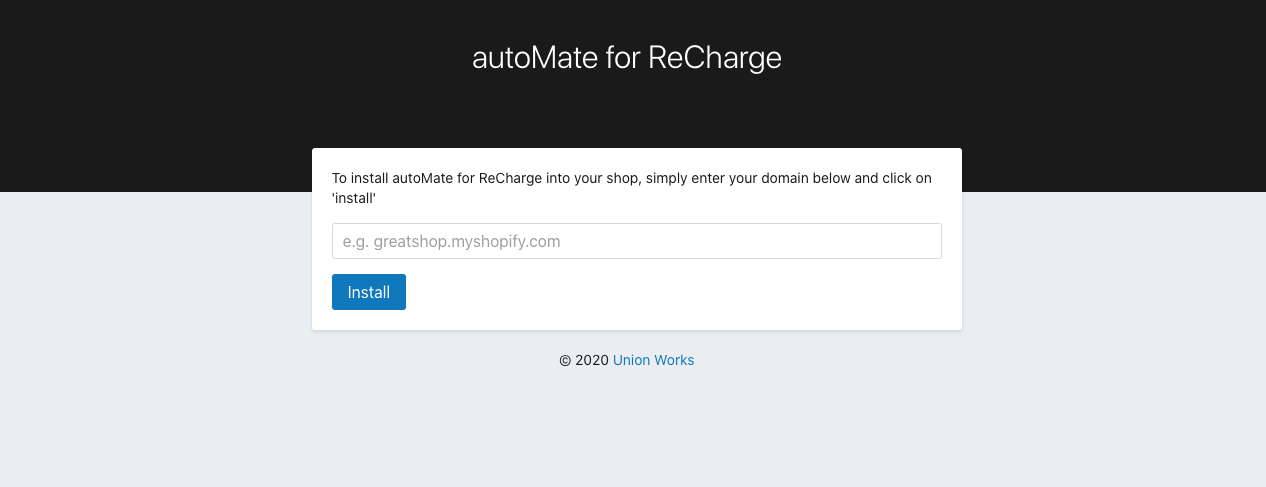The width and height of the screenshot is (1266, 487).
Task: Submit the form using Install
Action: (368, 292)
